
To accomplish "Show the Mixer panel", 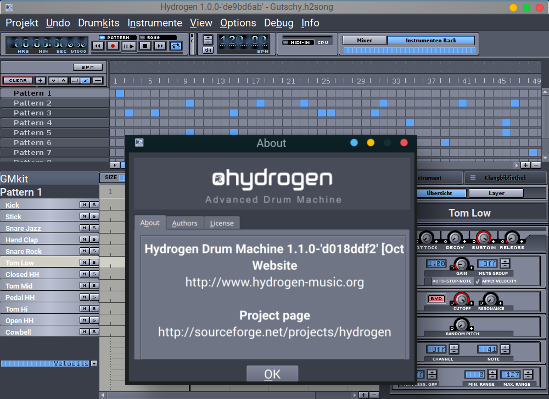I will coord(364,40).
